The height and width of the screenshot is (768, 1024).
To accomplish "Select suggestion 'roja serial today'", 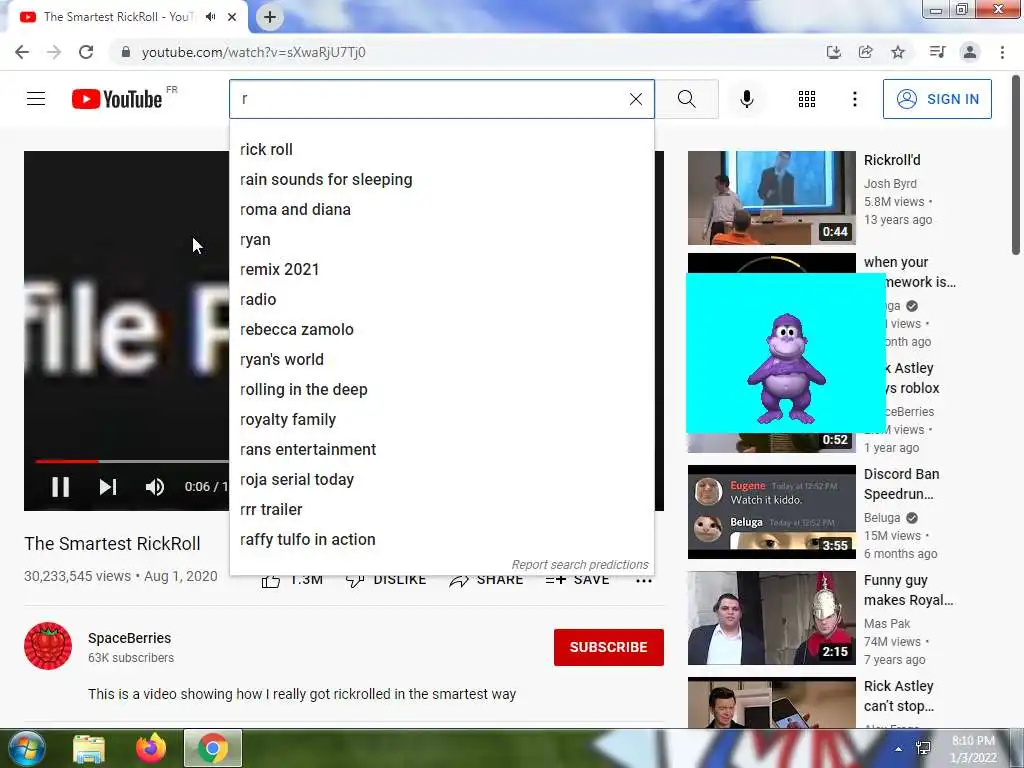I will 441,480.
